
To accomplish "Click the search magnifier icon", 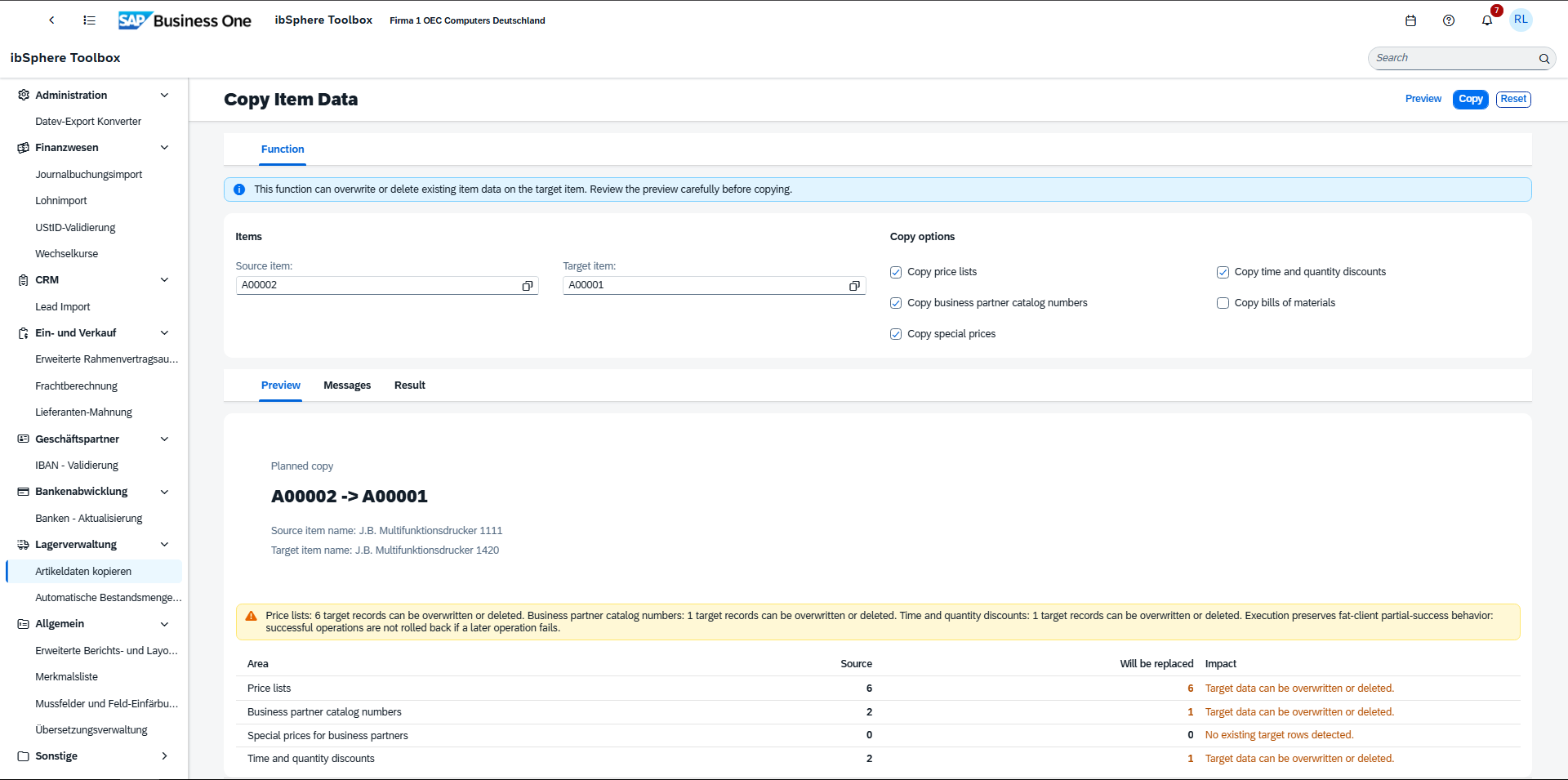I will coord(1544,58).
